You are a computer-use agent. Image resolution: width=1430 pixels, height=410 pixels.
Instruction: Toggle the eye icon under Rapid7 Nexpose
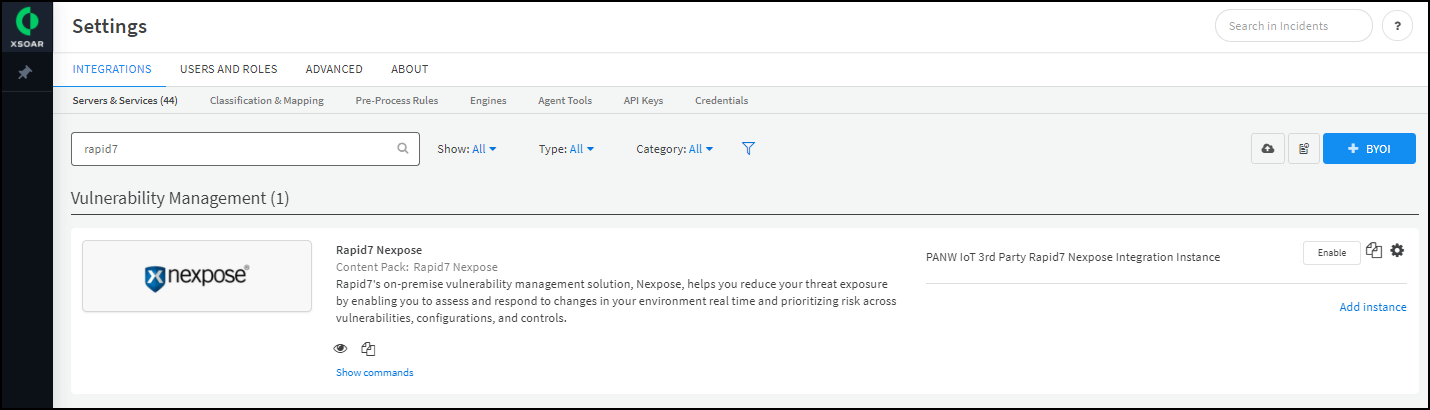340,349
